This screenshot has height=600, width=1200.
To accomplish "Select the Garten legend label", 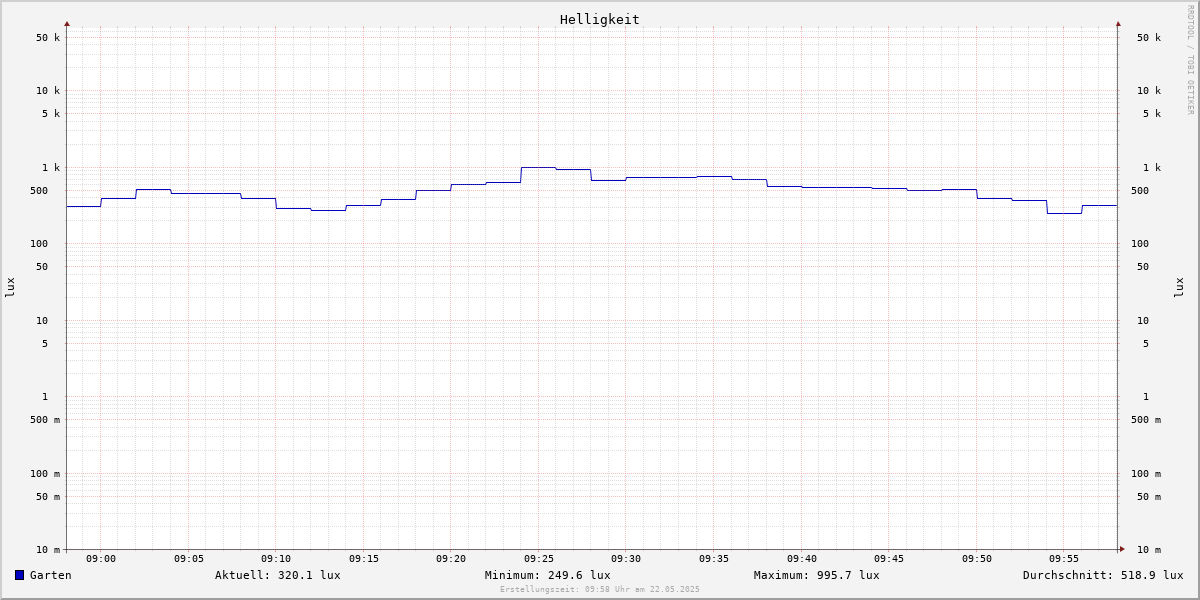I will click(50, 575).
